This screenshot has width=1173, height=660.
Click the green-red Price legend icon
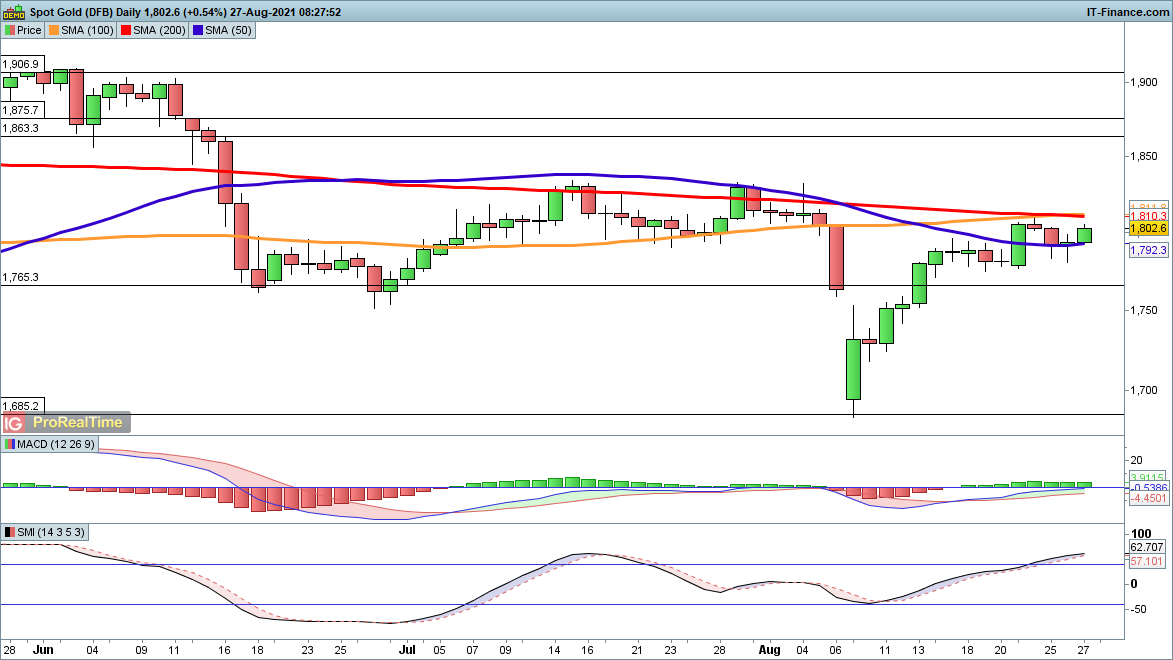9,31
